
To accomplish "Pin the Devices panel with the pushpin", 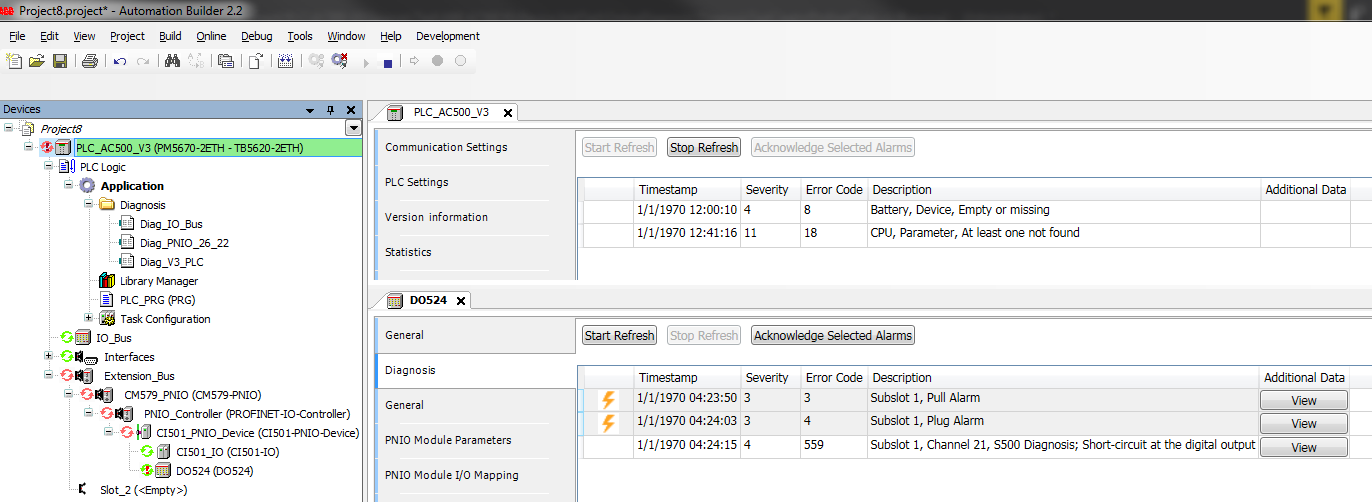I will coord(331,110).
